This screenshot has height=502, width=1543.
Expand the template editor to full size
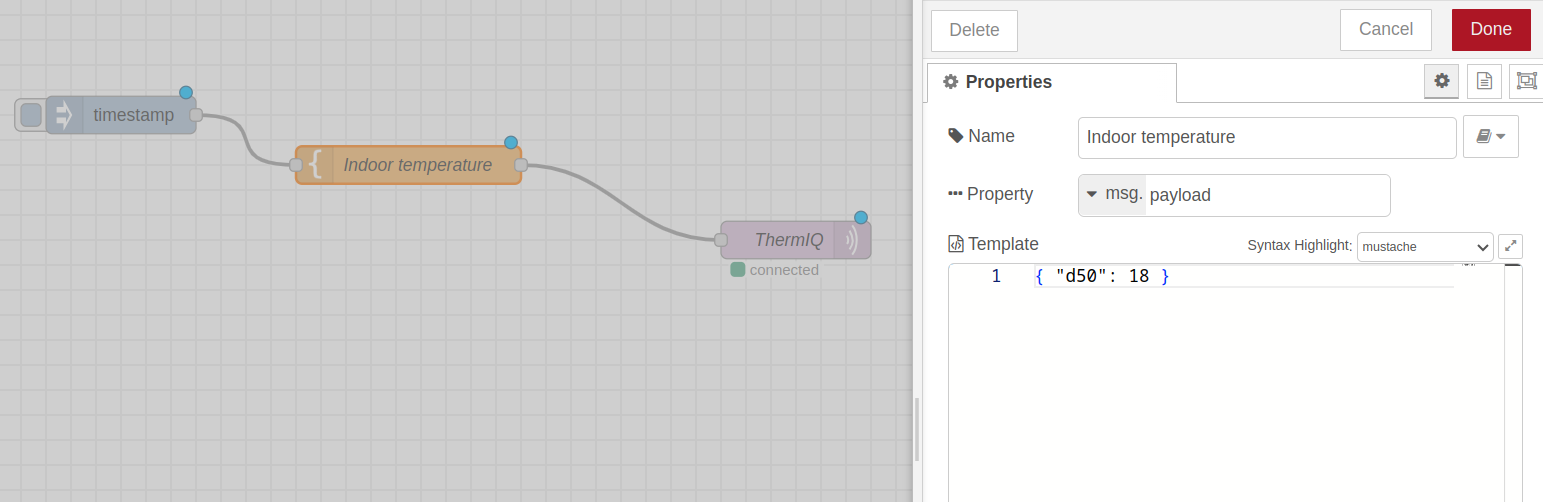pyautogui.click(x=1510, y=246)
